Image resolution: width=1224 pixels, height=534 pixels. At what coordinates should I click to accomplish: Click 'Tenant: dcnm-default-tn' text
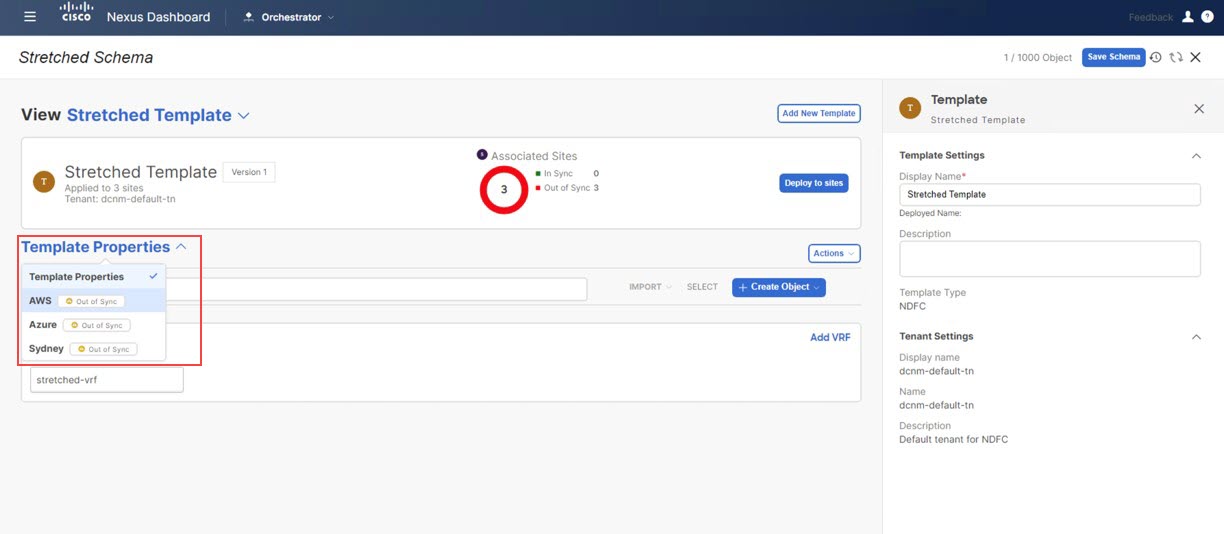tap(119, 200)
